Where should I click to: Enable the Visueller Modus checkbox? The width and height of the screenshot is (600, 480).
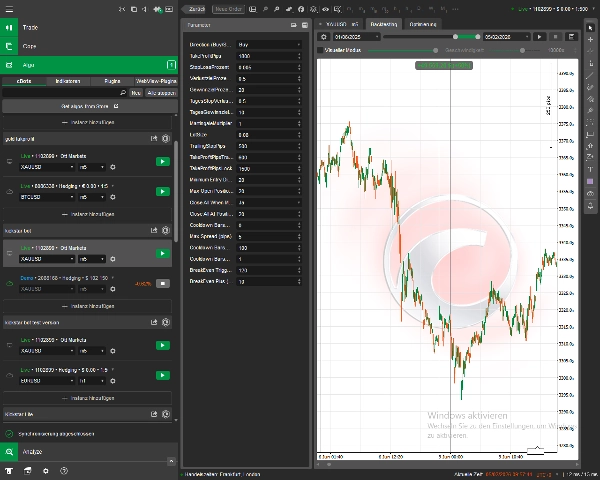(320, 48)
